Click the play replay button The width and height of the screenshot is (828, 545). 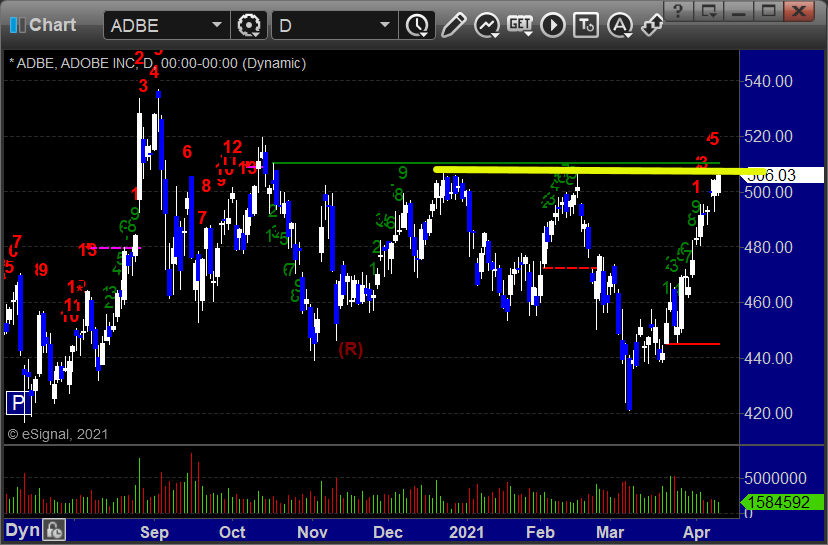(553, 25)
